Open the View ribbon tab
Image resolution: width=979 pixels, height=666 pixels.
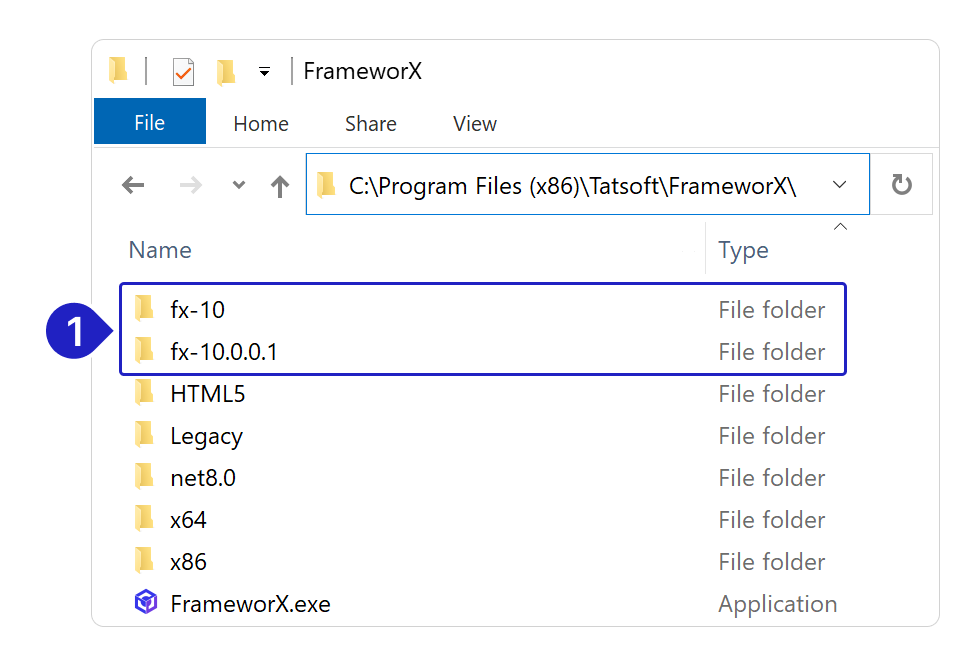coord(474,124)
